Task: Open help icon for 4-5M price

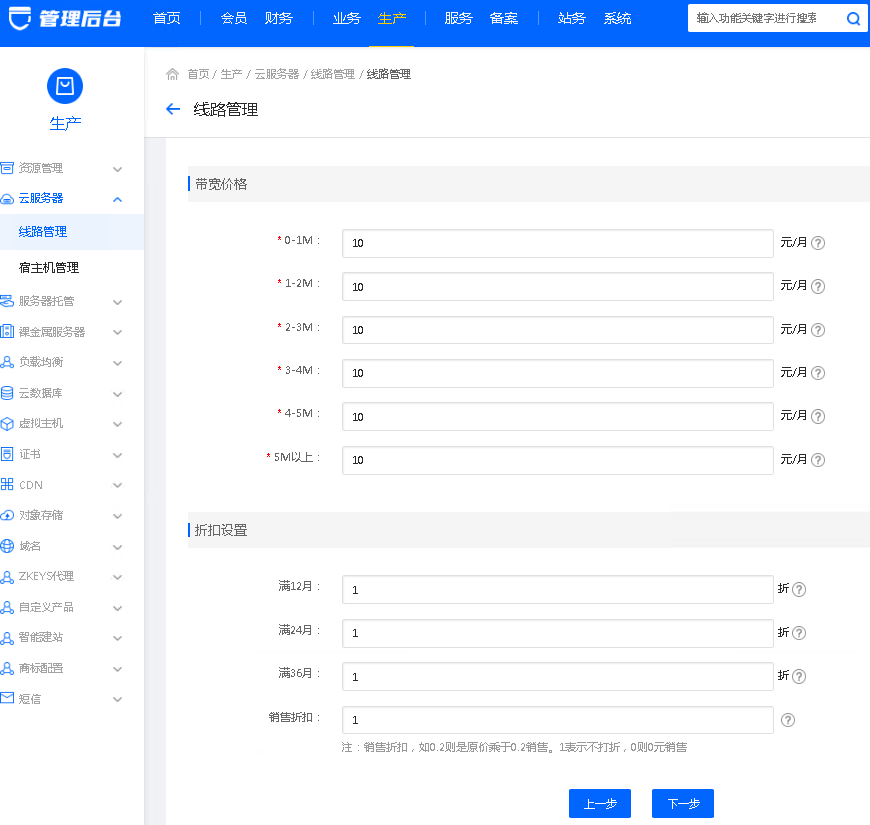Action: (818, 416)
